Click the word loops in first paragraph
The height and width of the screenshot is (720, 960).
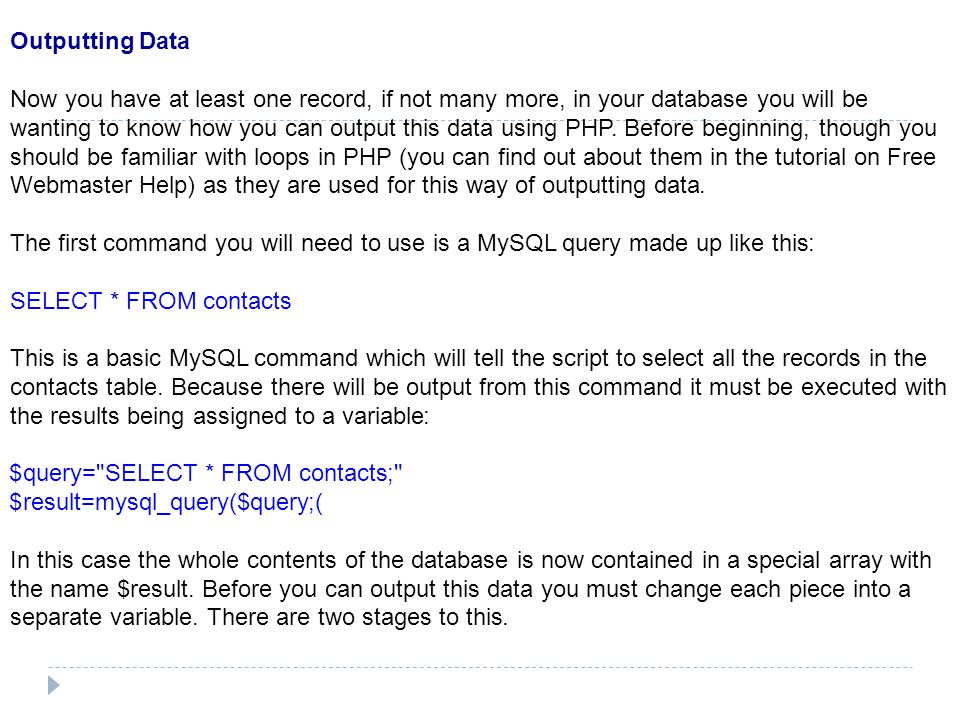282,157
